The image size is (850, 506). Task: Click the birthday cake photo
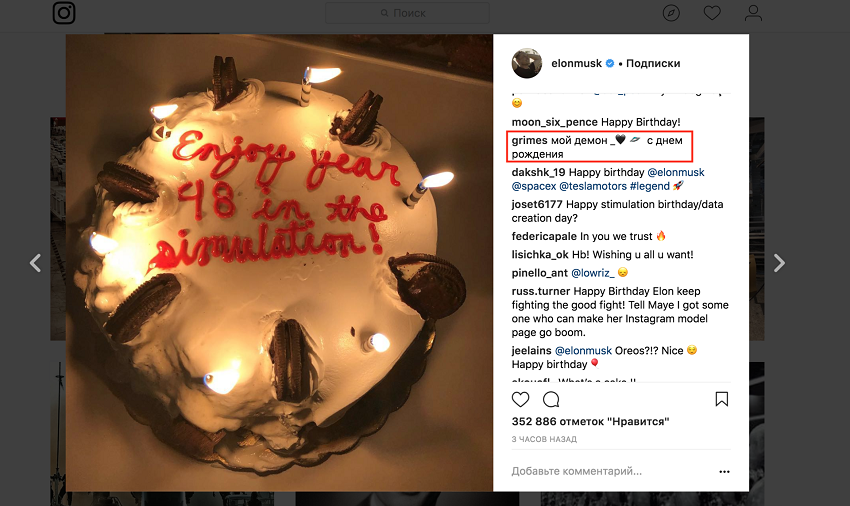279,263
